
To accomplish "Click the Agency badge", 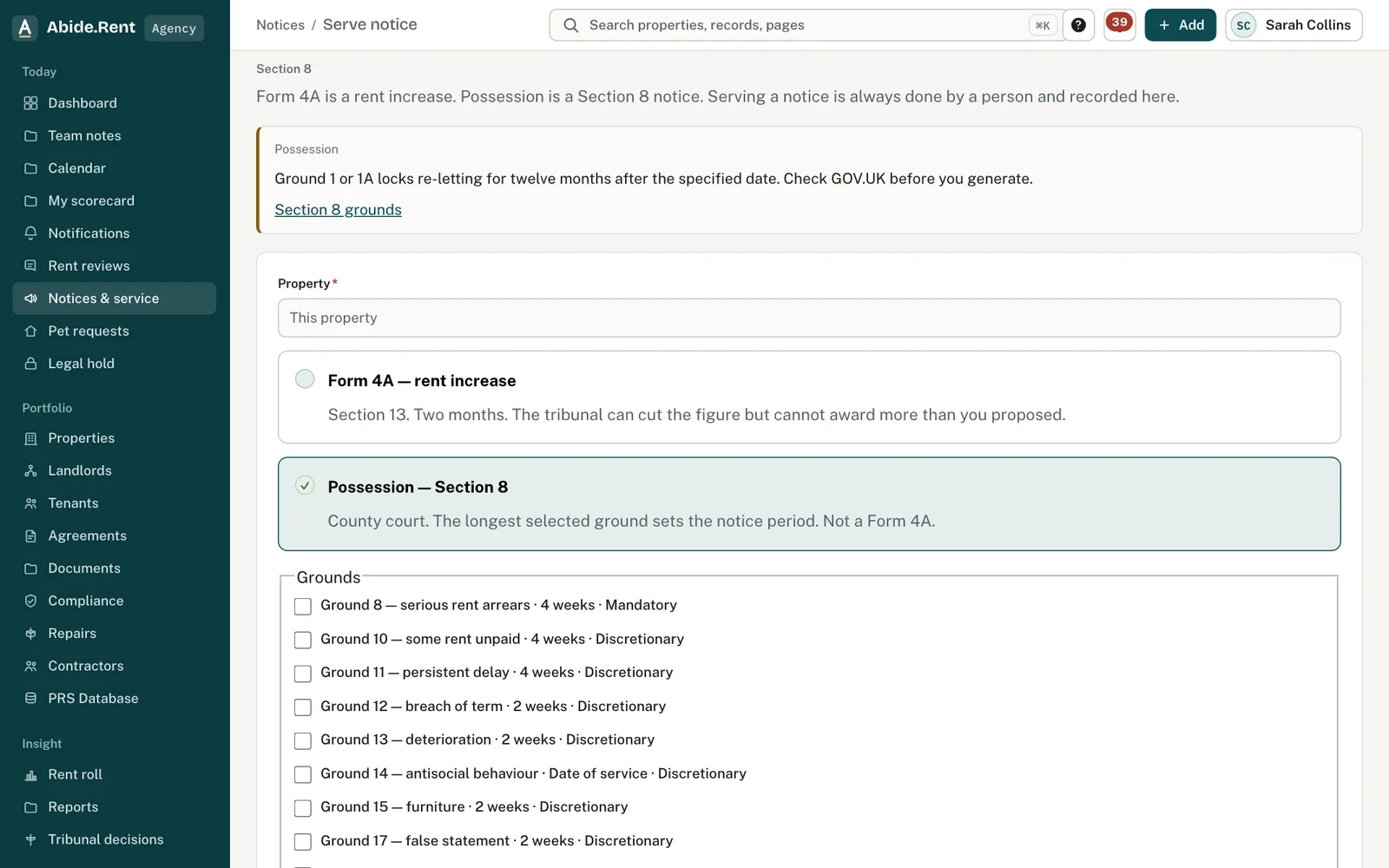I will 174,28.
